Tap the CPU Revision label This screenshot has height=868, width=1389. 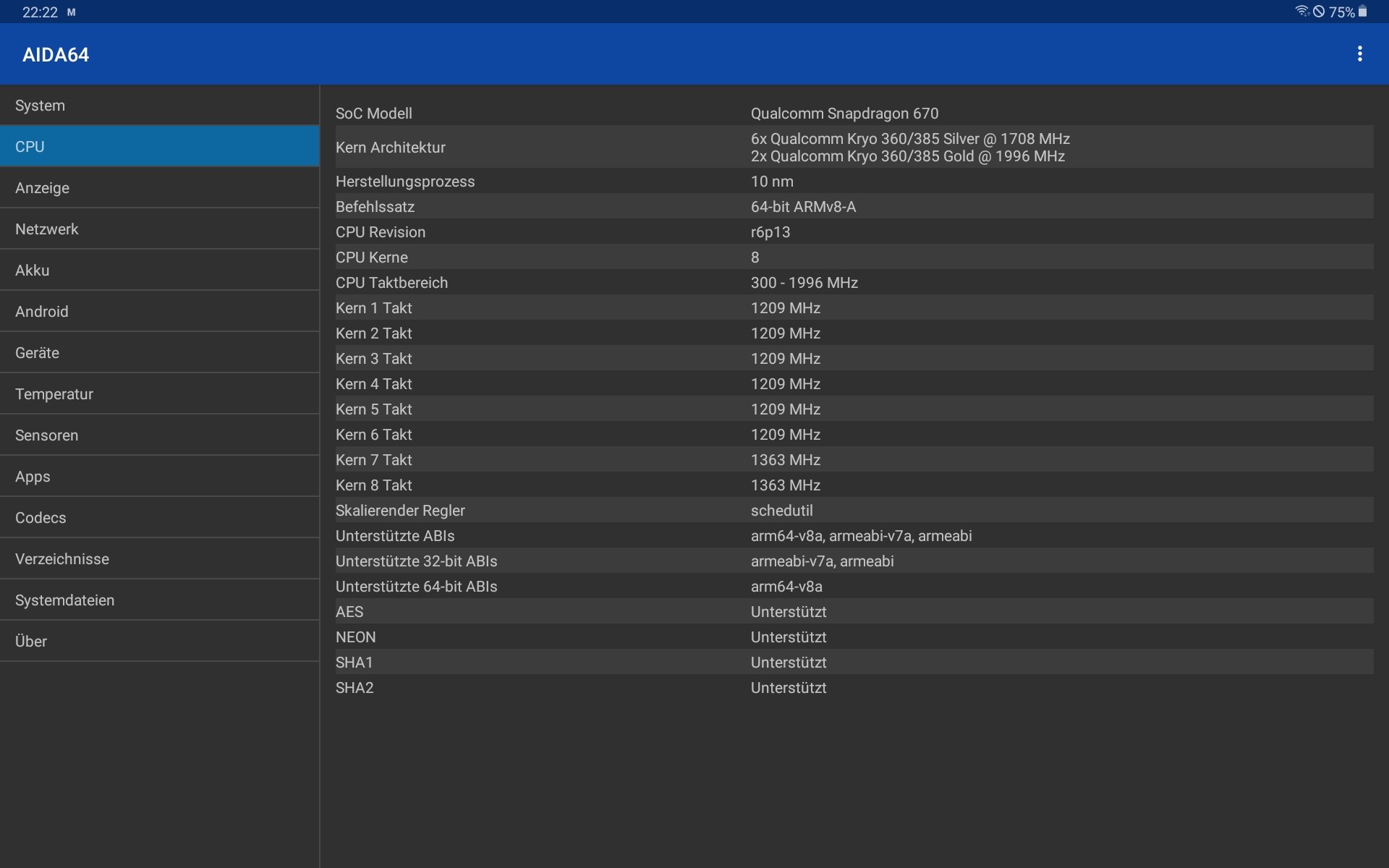click(x=381, y=232)
